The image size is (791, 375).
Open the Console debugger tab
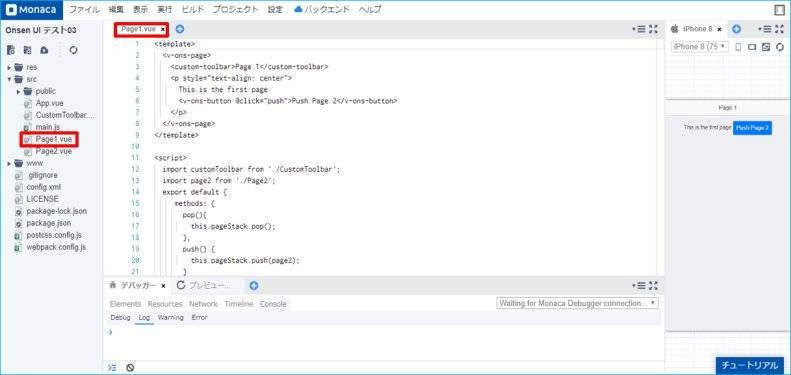click(x=273, y=304)
